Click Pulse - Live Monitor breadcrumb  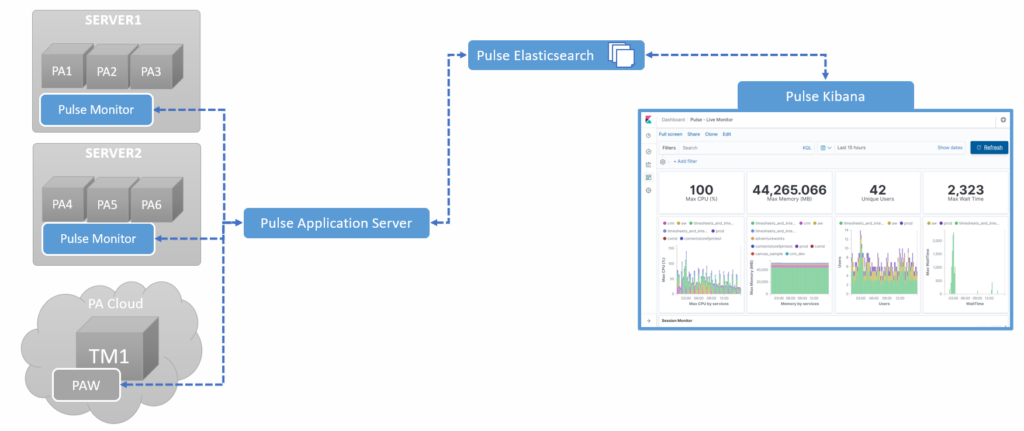(x=712, y=120)
